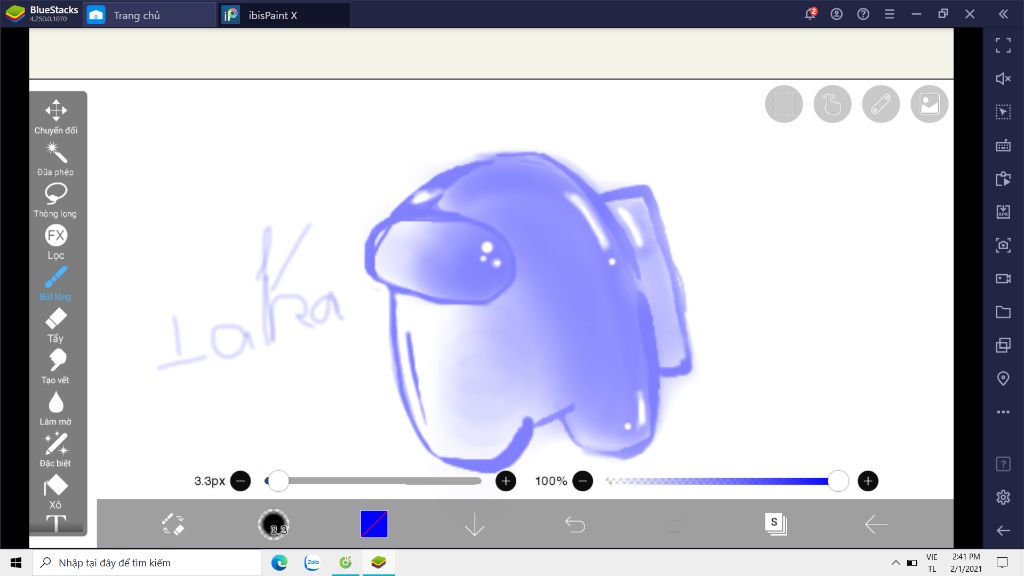Screen dimensions: 1024x576
Task: Select the Đặc biệt special tool
Action: pos(56,451)
